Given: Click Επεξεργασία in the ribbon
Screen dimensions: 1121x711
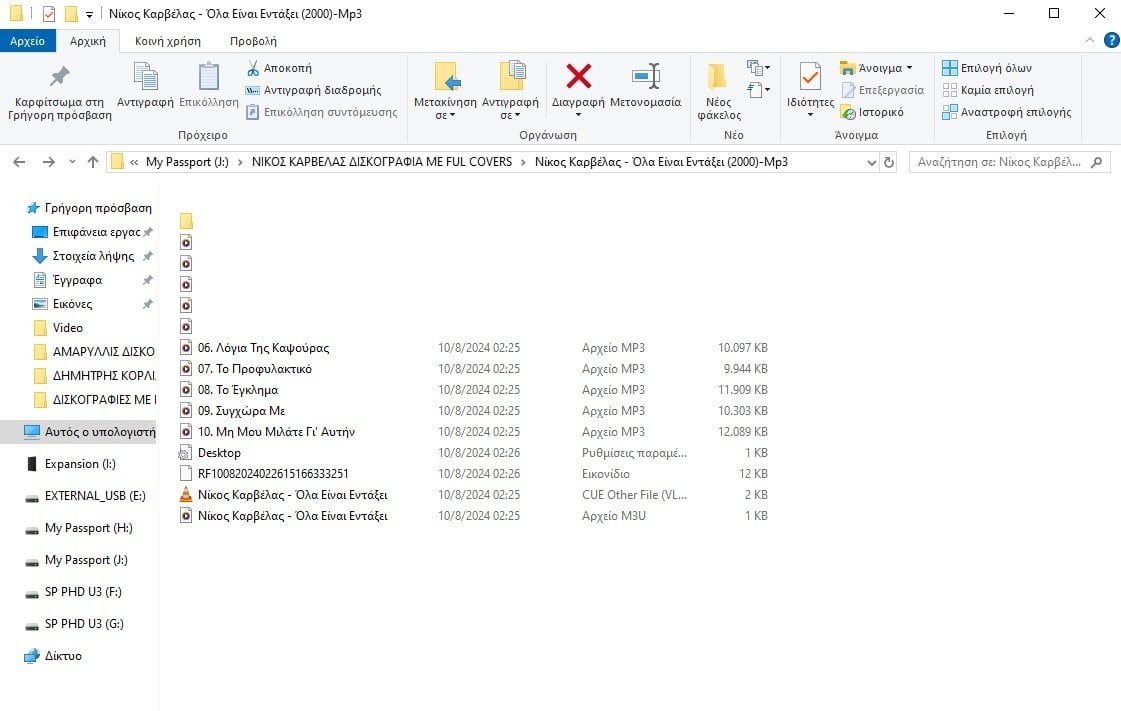Looking at the screenshot, I should coord(883,90).
